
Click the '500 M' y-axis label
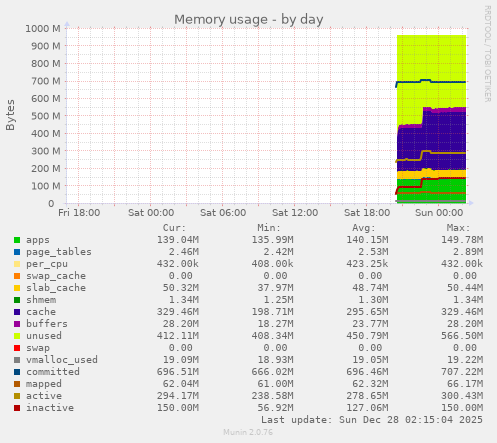(46, 116)
